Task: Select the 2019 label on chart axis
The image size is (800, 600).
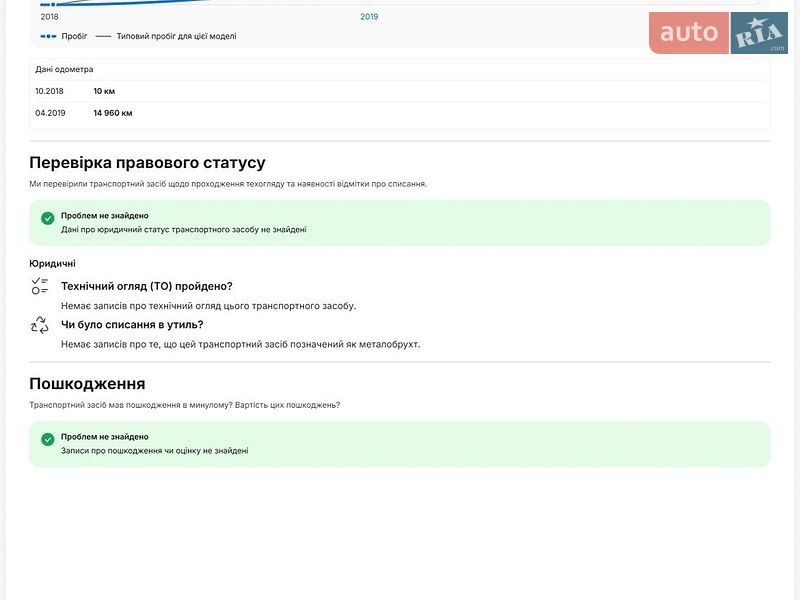Action: (x=369, y=17)
